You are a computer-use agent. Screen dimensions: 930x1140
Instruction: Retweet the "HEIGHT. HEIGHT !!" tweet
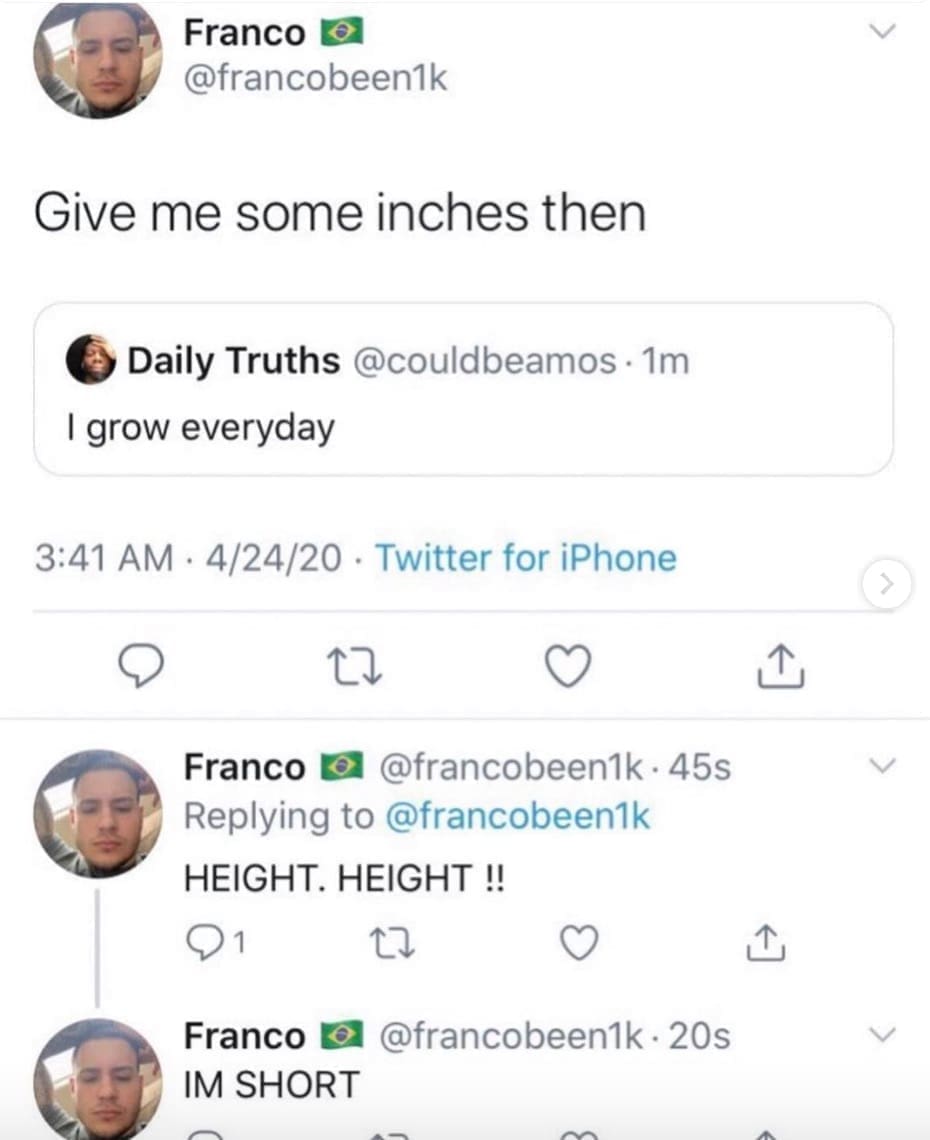(x=388, y=942)
